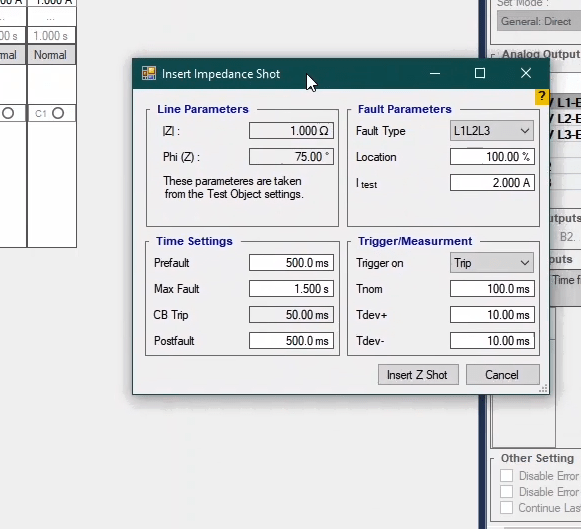Click the dialog resize grip corner
Viewport: 581px width, 529px height.
click(x=544, y=389)
